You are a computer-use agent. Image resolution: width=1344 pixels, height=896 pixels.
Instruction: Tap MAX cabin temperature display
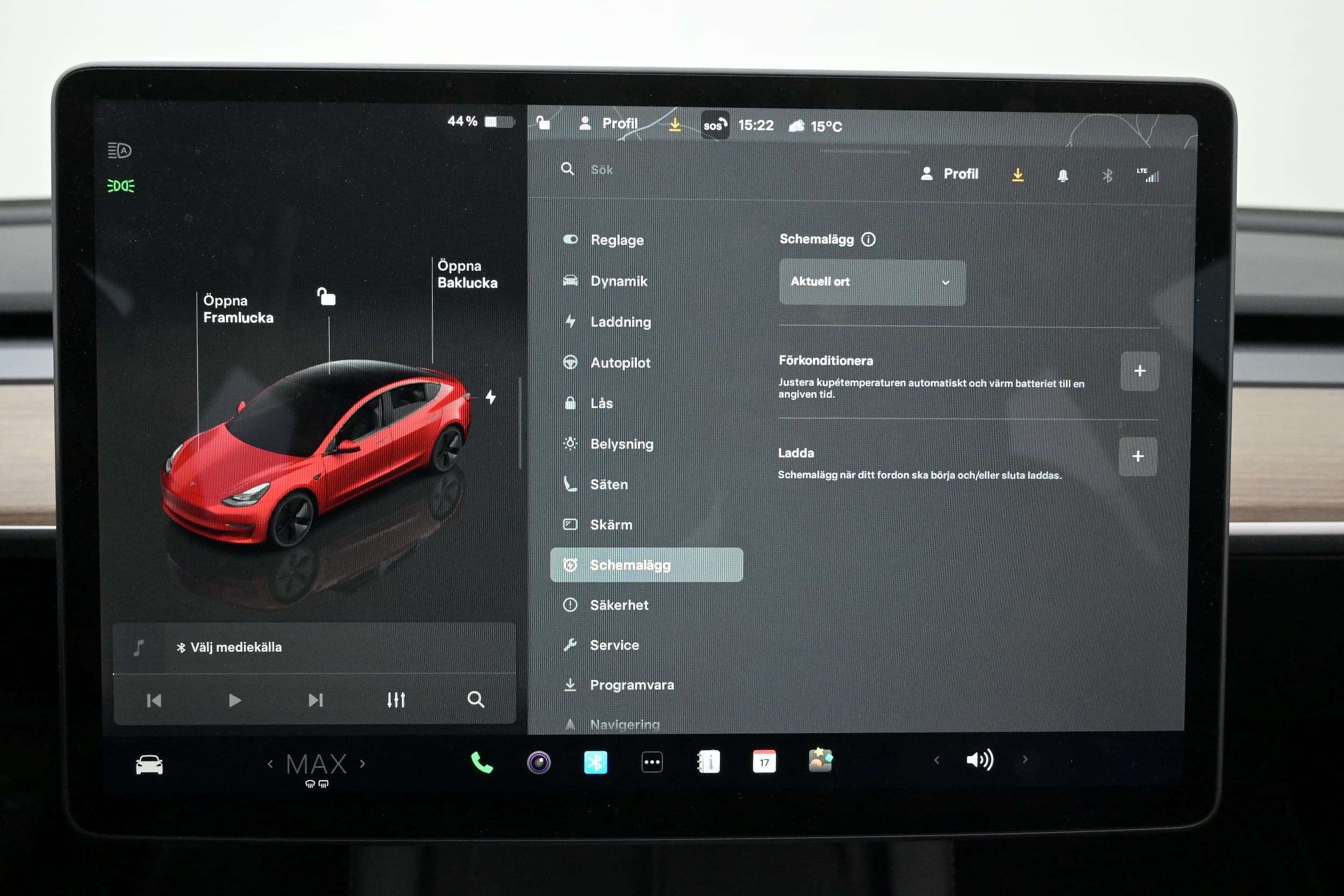[x=317, y=764]
